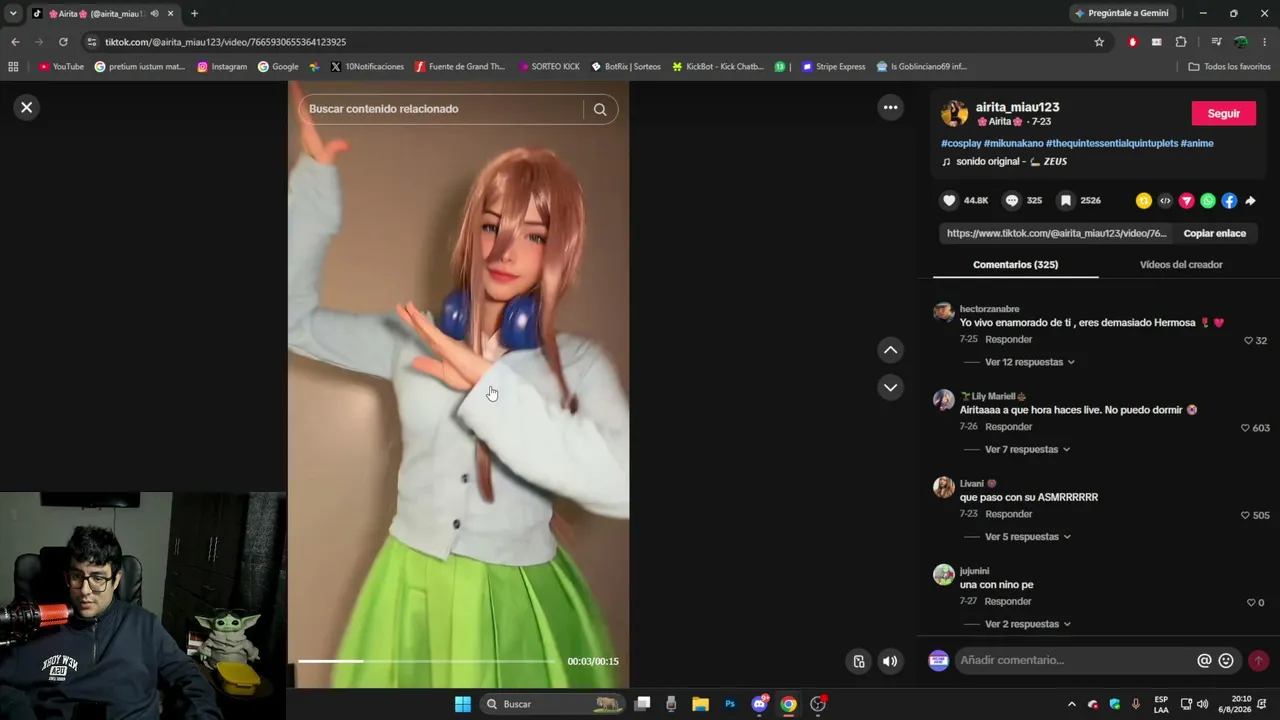The image size is (1280, 720).
Task: Like jujunini's comment
Action: click(x=1251, y=603)
